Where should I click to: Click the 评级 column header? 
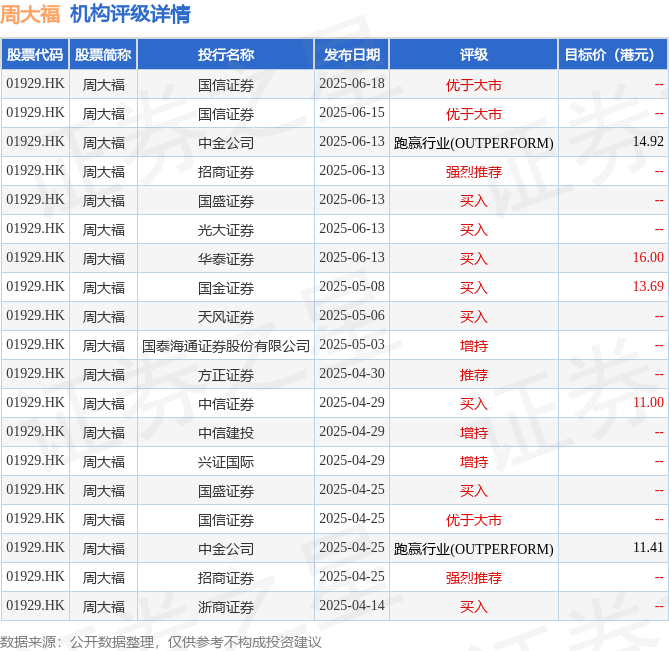click(x=474, y=55)
